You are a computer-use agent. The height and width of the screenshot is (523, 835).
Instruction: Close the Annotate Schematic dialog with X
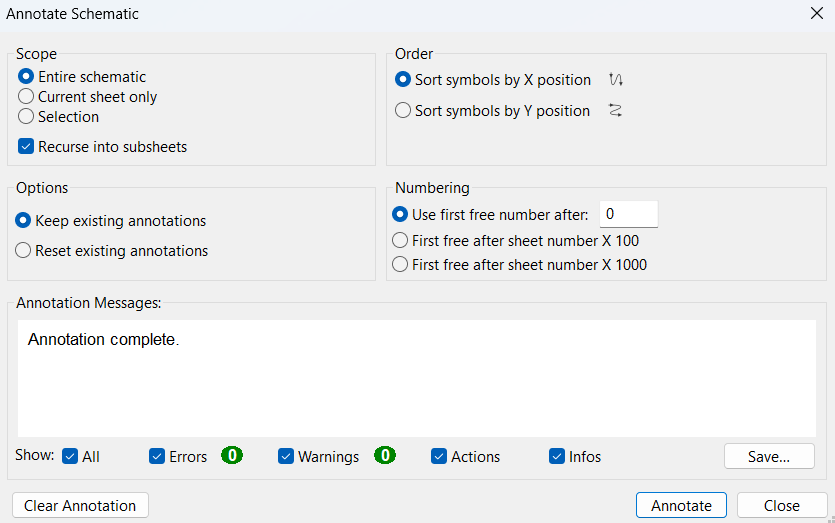[817, 13]
